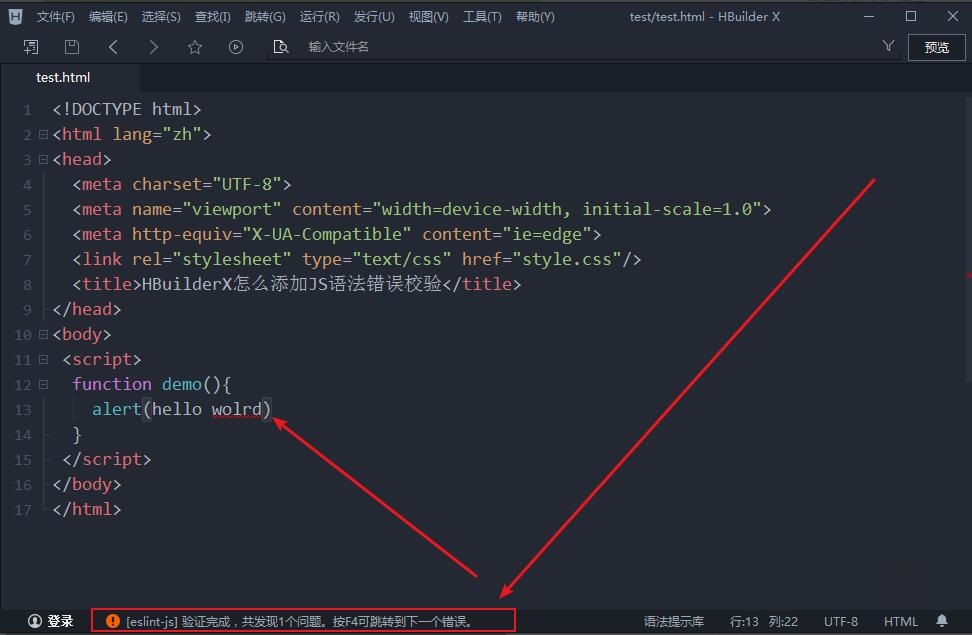The width and height of the screenshot is (972, 635).
Task: Click the file search magnifier icon
Action: click(281, 47)
